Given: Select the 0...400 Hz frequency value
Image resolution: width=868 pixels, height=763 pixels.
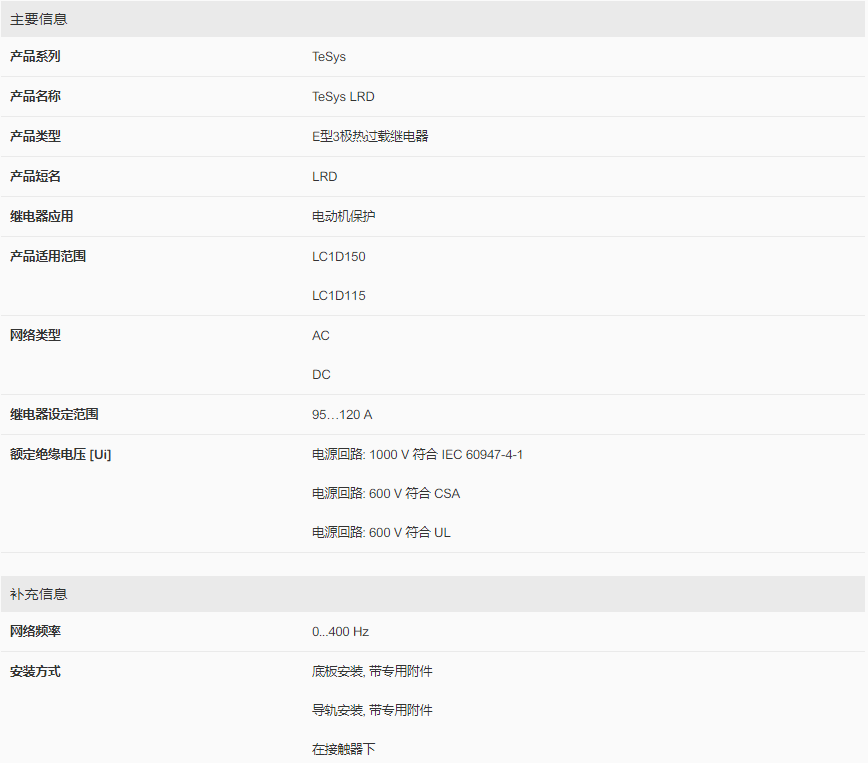Looking at the screenshot, I should pos(340,632).
